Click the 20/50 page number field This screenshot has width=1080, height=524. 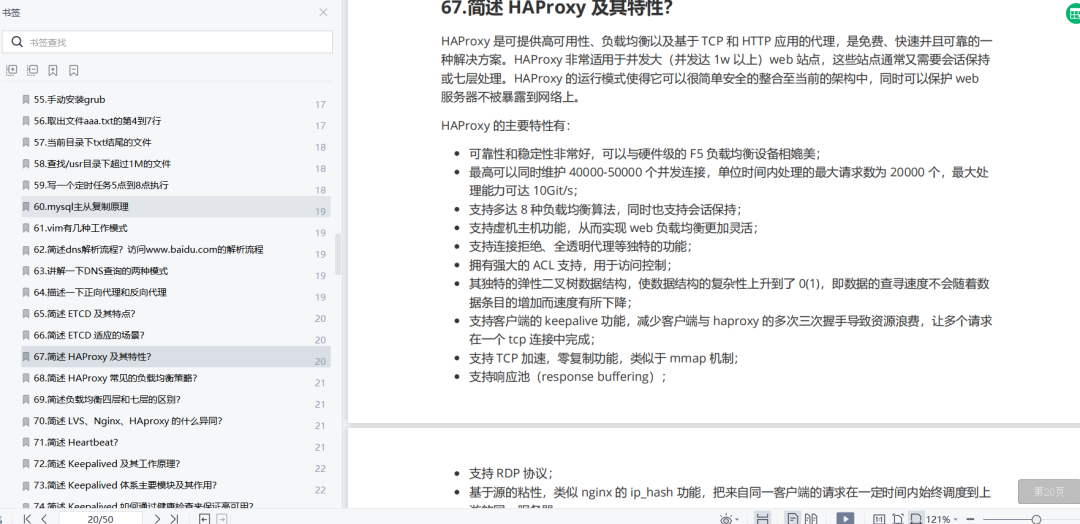[101, 518]
